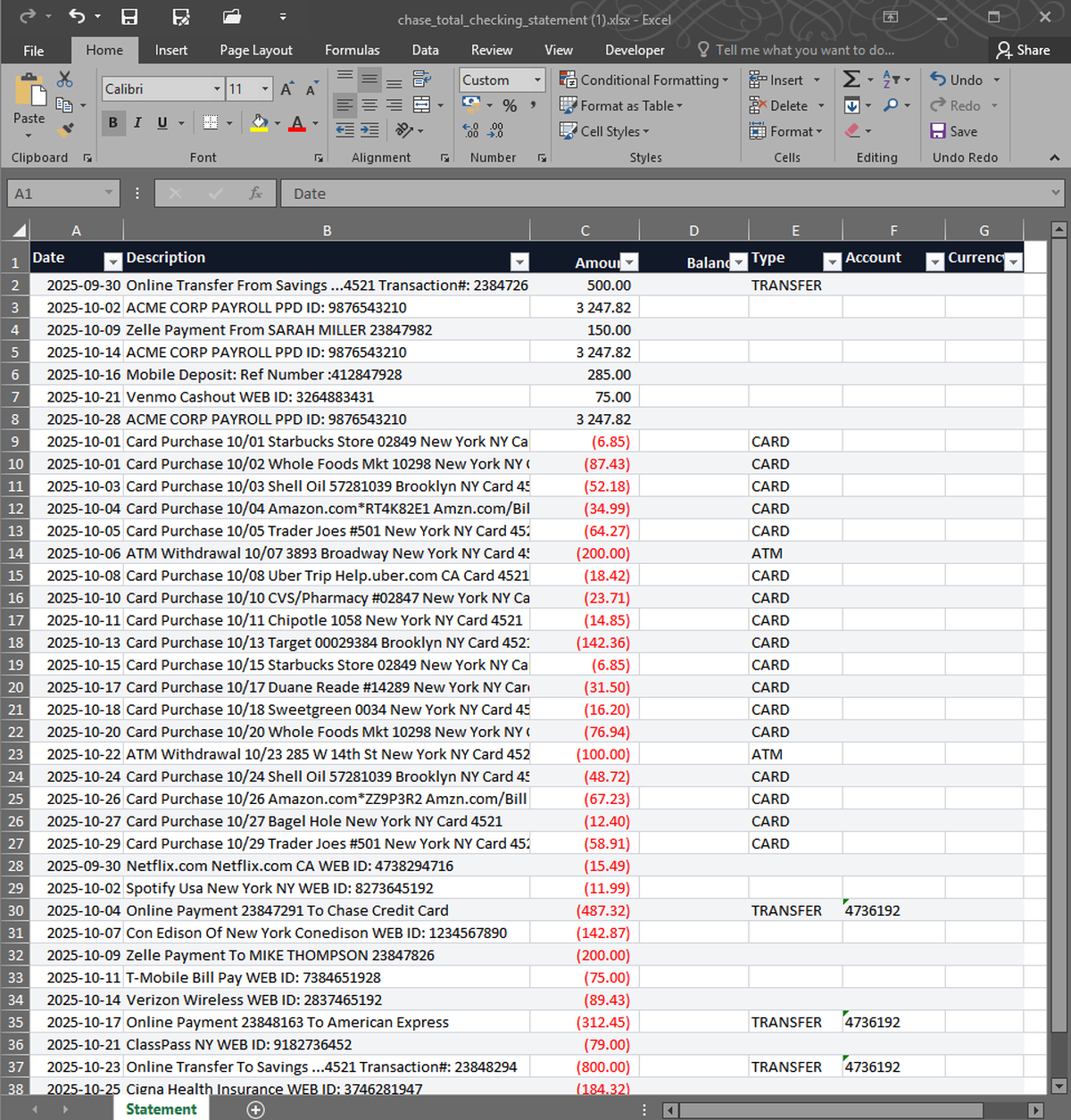Activate the Format Painter brush
This screenshot has width=1071, height=1120.
tap(64, 130)
